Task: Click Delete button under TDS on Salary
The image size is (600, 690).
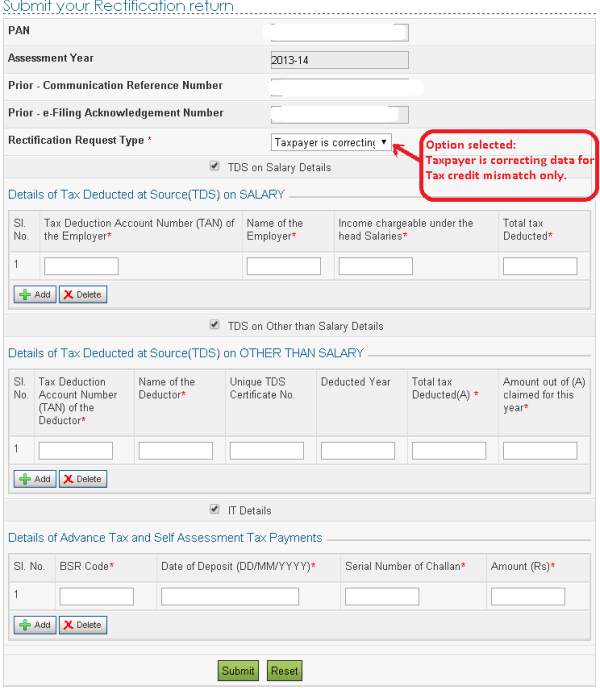Action: pyautogui.click(x=82, y=295)
